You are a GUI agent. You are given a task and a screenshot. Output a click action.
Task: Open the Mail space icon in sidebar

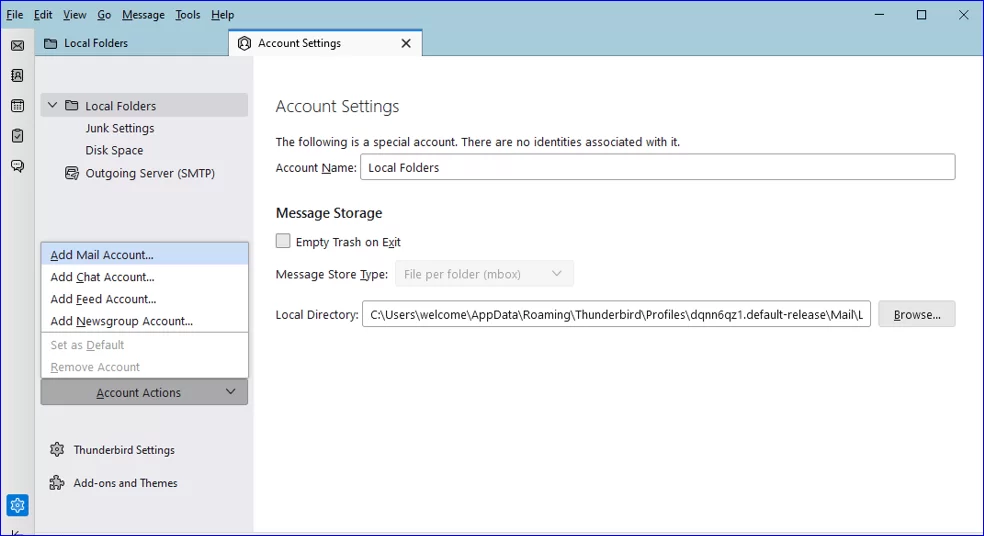(18, 46)
